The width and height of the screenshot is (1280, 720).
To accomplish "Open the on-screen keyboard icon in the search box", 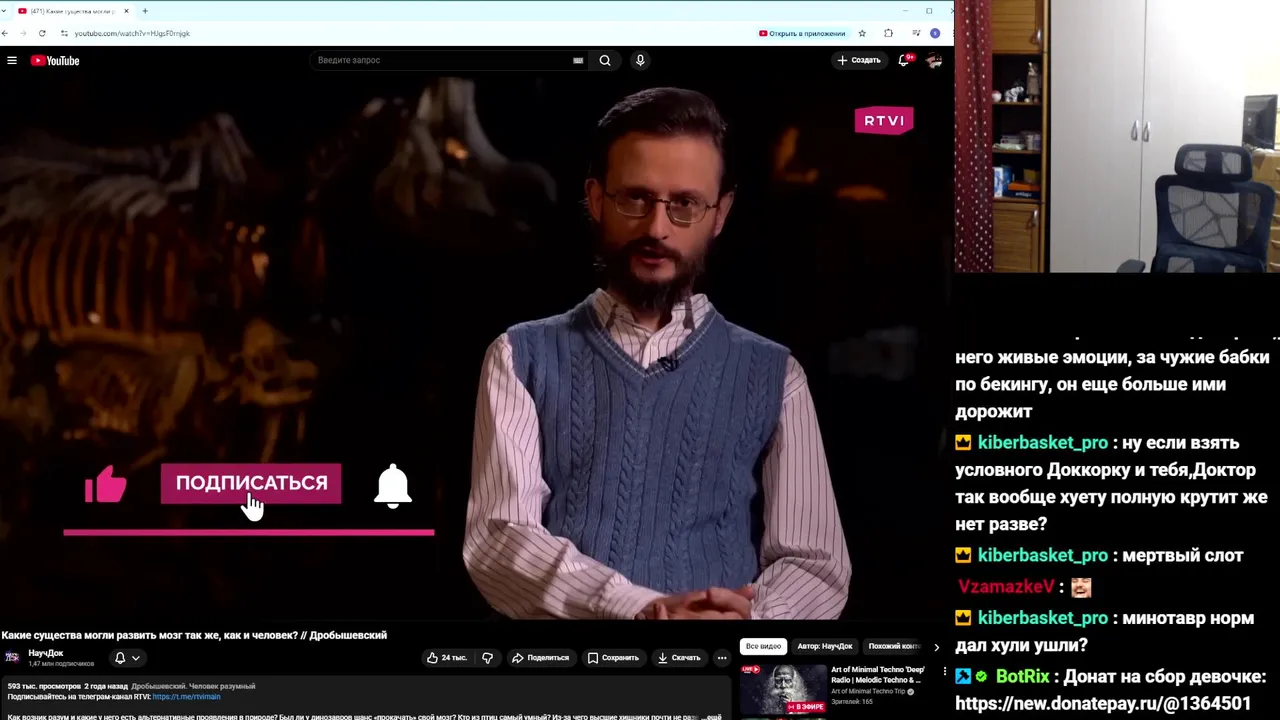I will pyautogui.click(x=578, y=60).
